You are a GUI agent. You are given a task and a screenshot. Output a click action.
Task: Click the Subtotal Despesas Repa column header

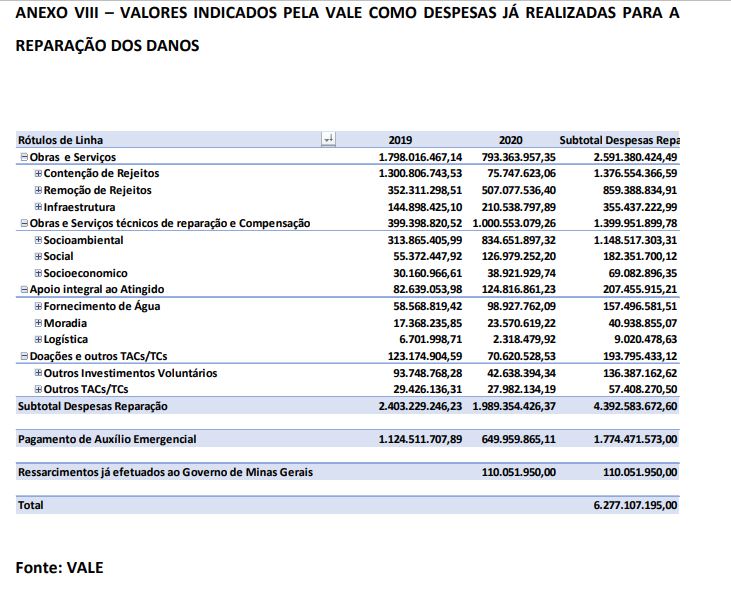[619, 140]
